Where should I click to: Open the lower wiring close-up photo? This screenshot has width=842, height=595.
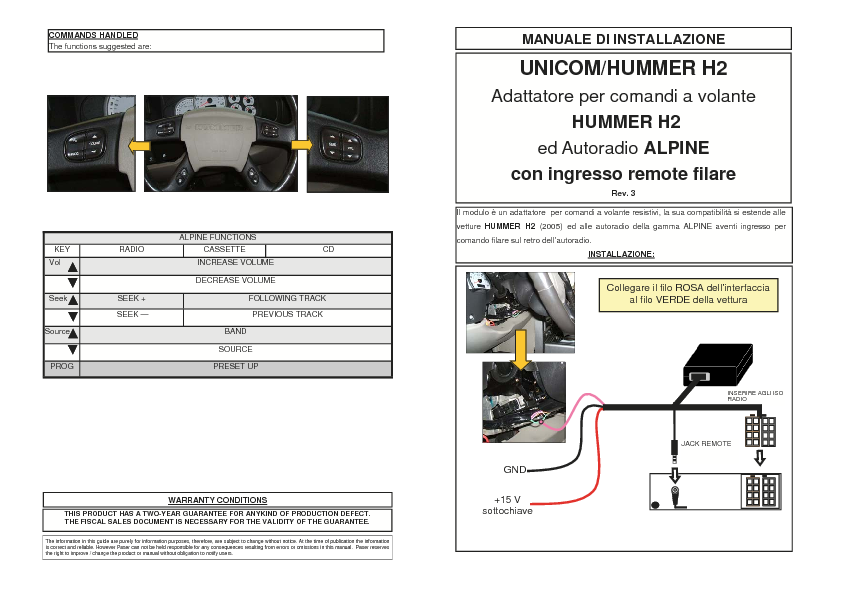524,402
